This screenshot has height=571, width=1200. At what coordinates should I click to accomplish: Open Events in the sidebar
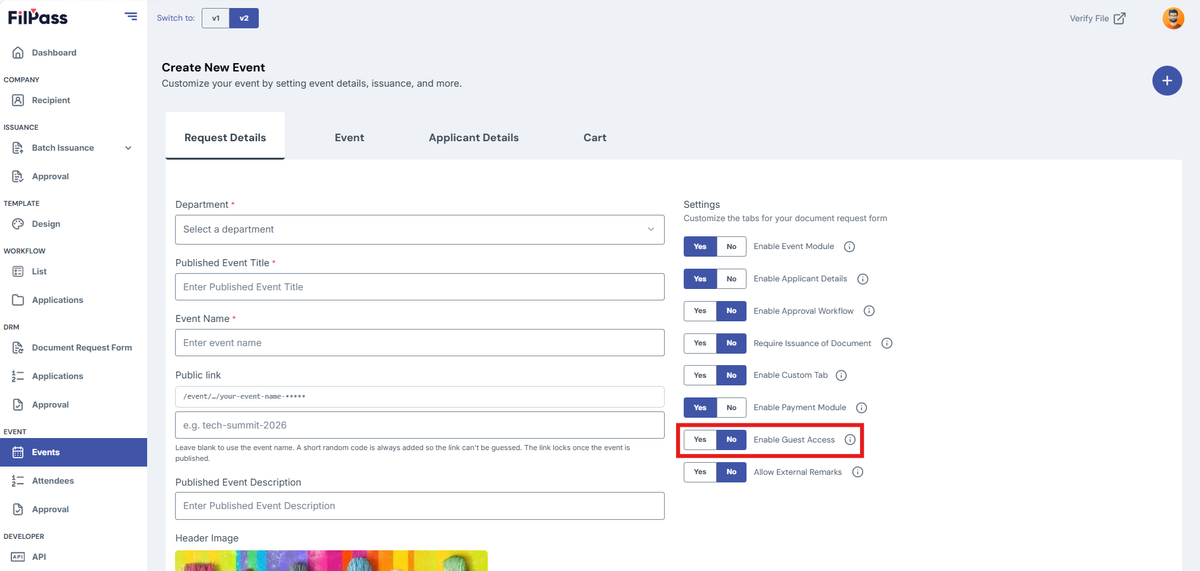[73, 452]
